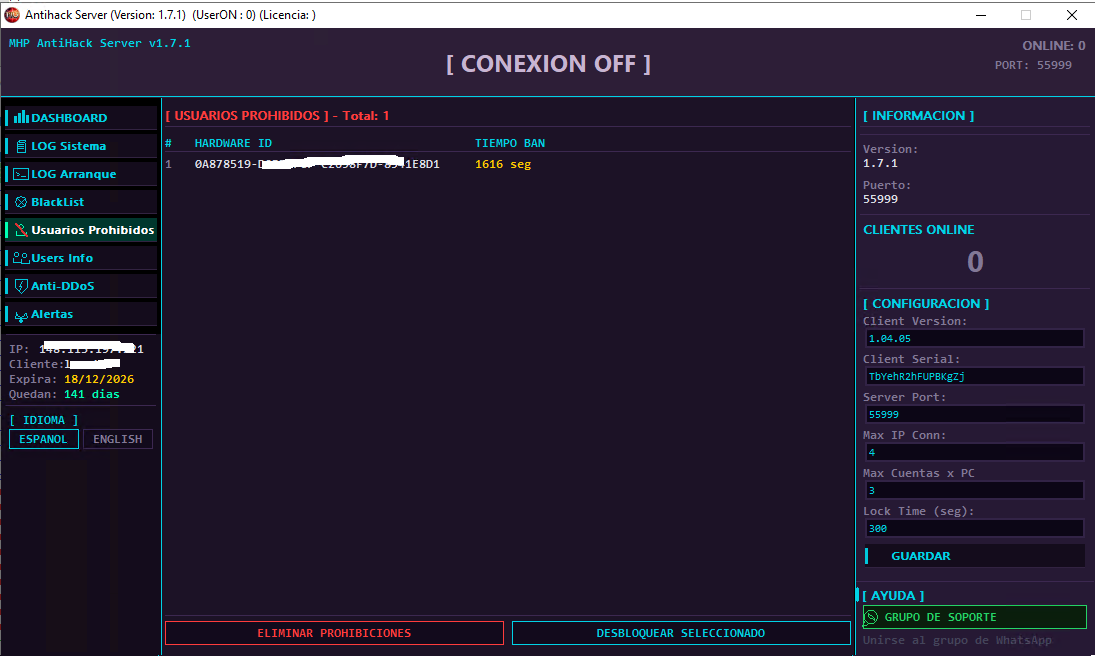Click the row number 1 cell

click(168, 164)
